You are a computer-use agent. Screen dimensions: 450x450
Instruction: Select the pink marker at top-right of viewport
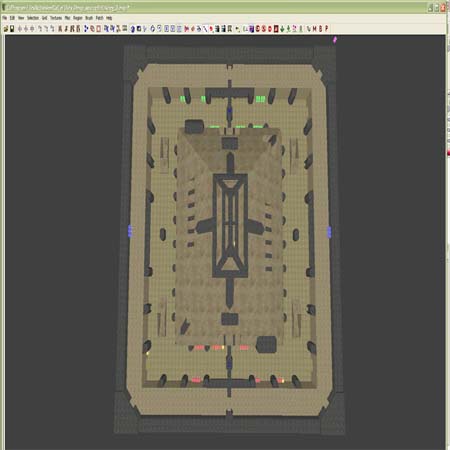[x=335, y=40]
